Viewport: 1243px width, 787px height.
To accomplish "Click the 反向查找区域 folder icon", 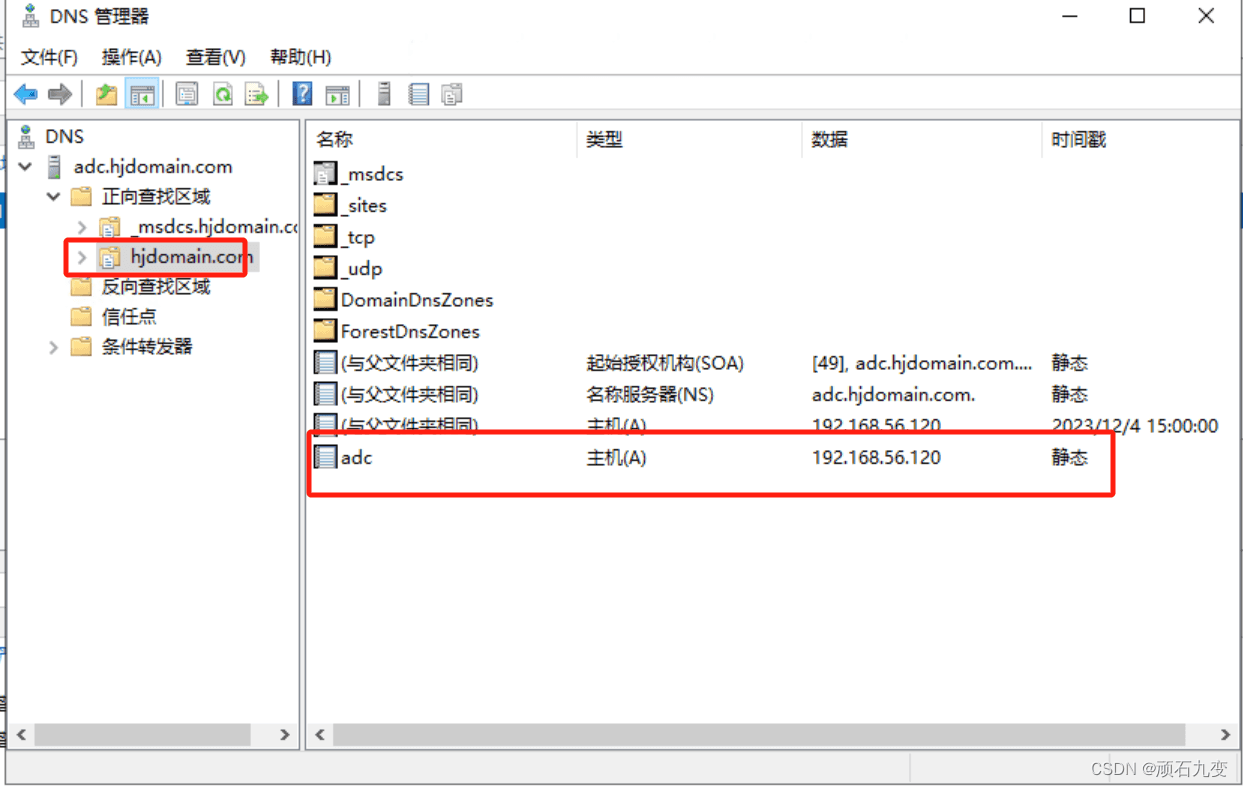I will [x=82, y=287].
